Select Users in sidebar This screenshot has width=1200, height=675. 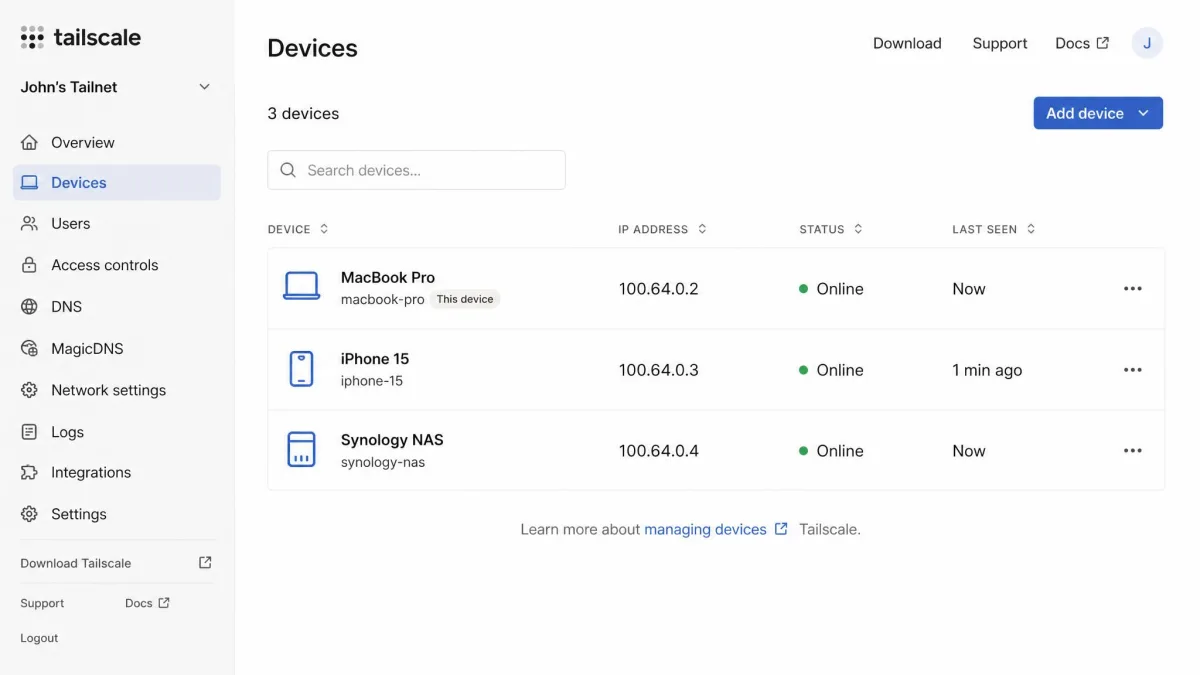click(117, 224)
